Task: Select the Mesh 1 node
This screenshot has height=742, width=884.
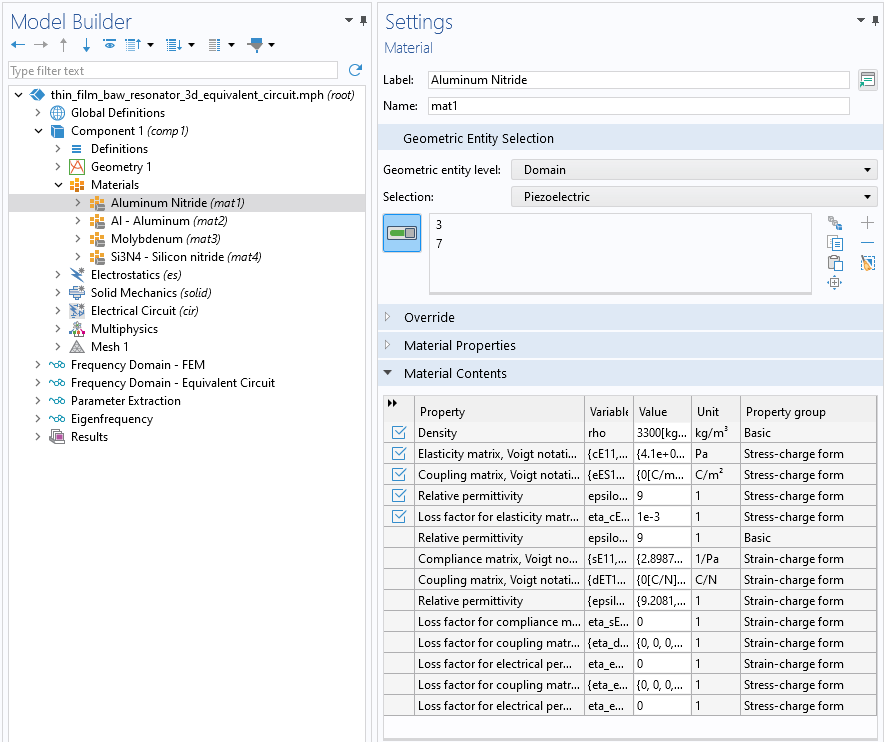Action: tap(109, 347)
